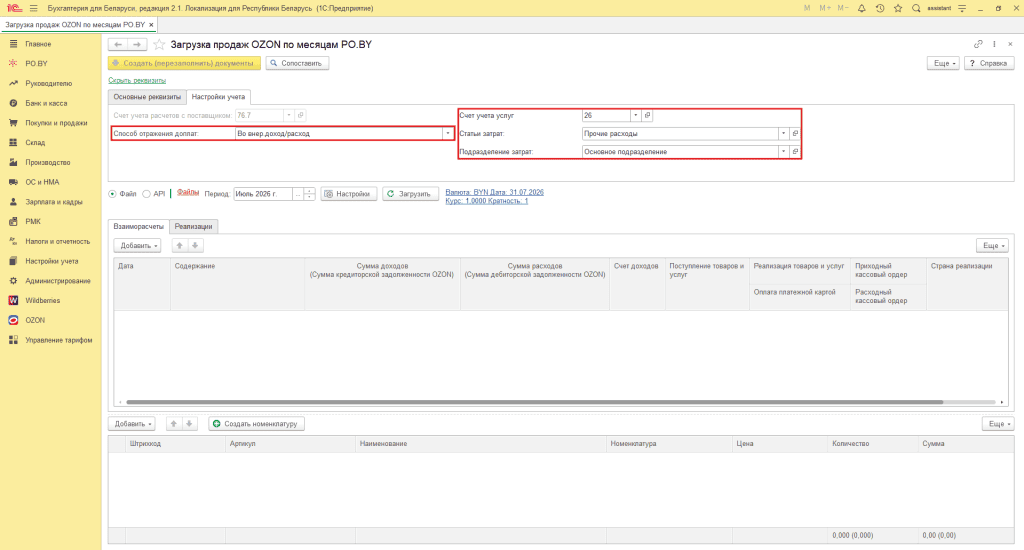Close the Загрузка продаж OZON tab
1024x550 pixels.
coord(151,25)
